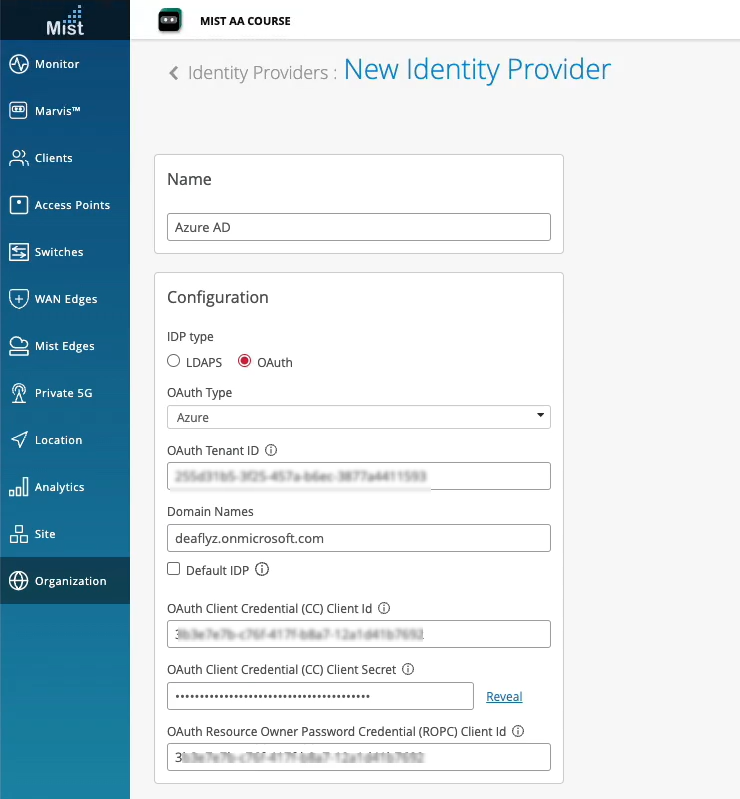
Task: Open the Private 5G antenna icon
Action: [19, 393]
